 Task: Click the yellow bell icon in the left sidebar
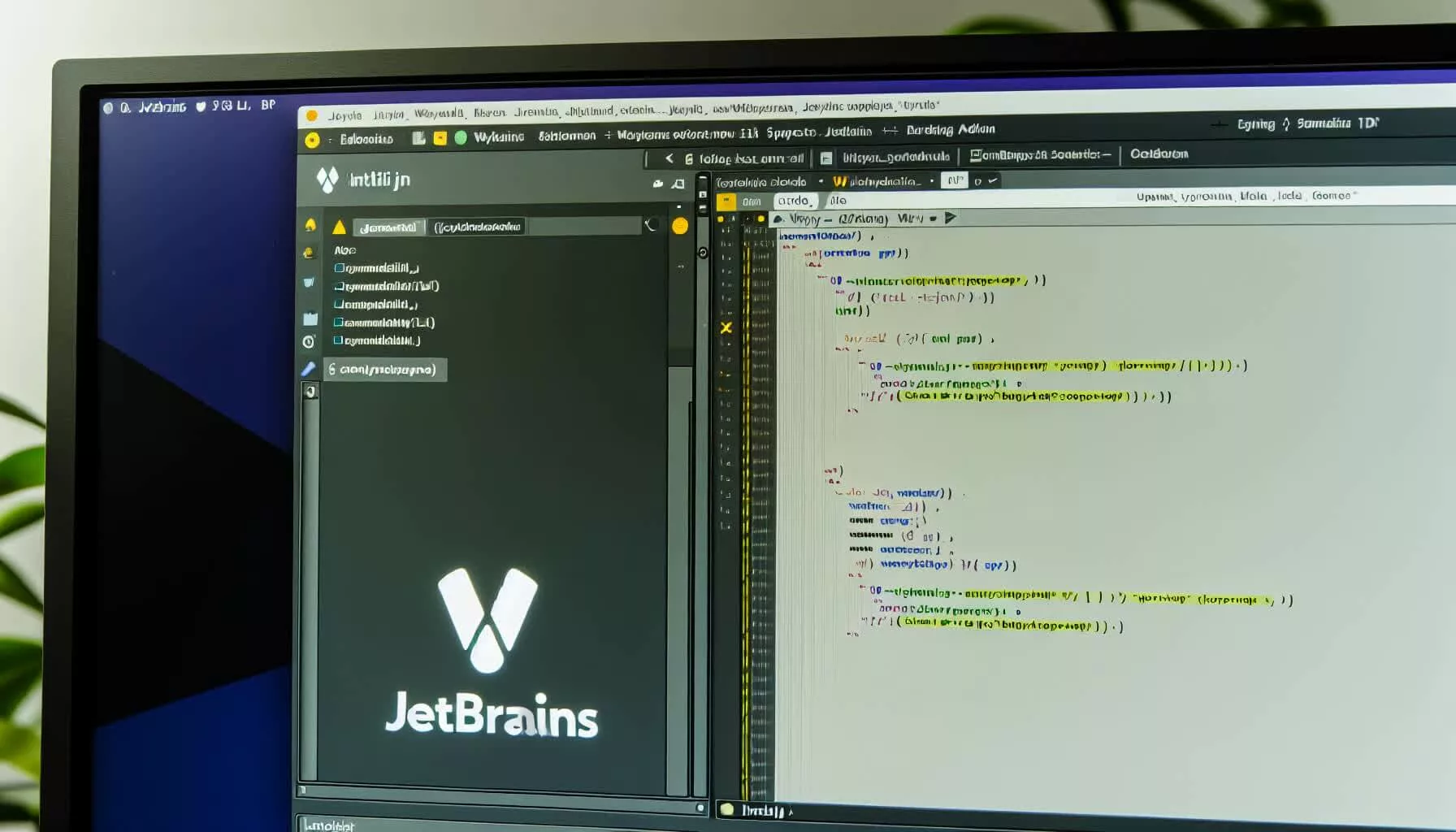click(310, 225)
